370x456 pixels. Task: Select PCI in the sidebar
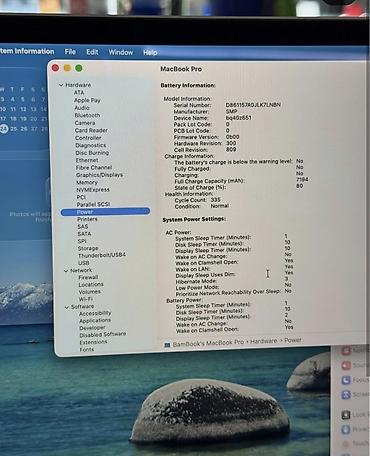pos(81,197)
